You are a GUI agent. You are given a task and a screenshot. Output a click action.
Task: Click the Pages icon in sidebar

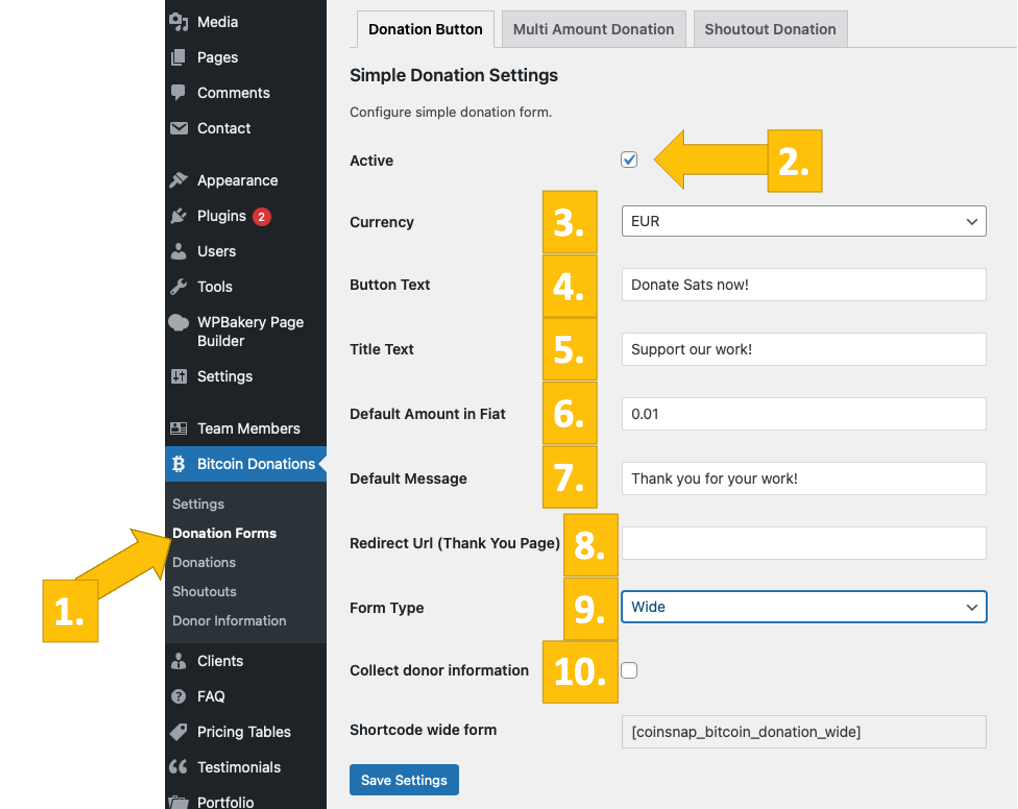coord(179,57)
